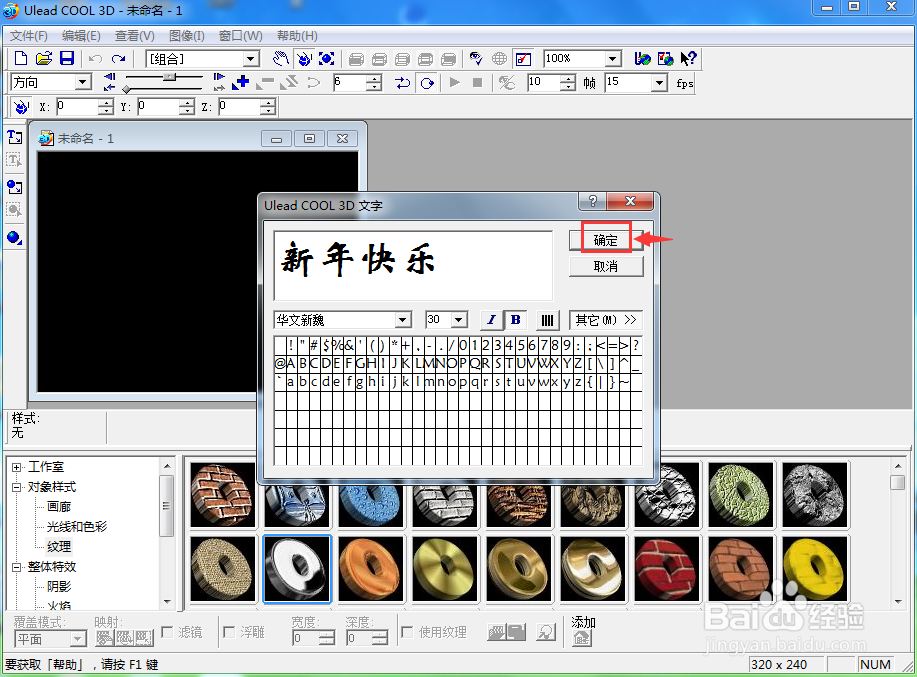Click the Play animation button
The width and height of the screenshot is (917, 677).
[454, 82]
